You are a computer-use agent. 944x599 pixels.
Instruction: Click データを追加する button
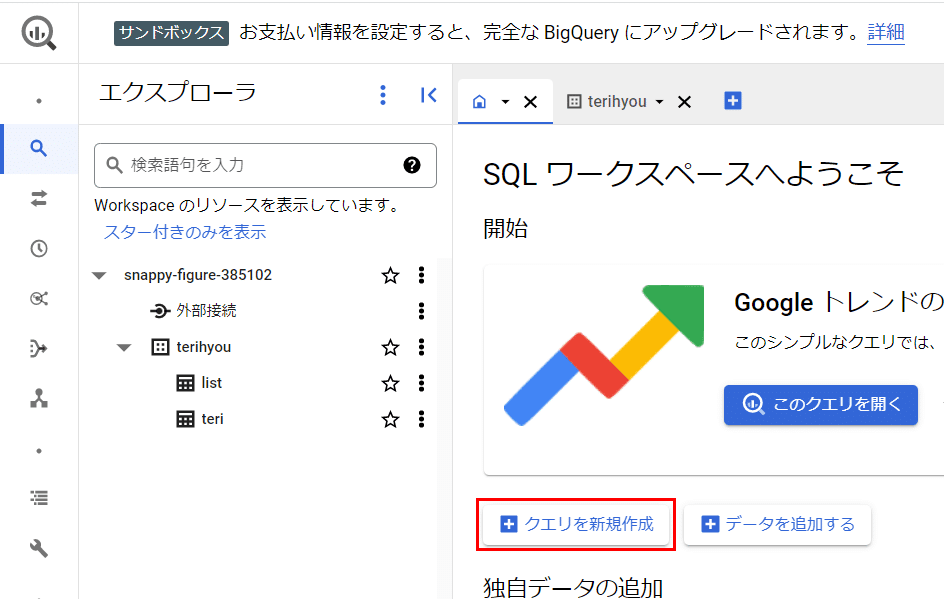[x=777, y=524]
